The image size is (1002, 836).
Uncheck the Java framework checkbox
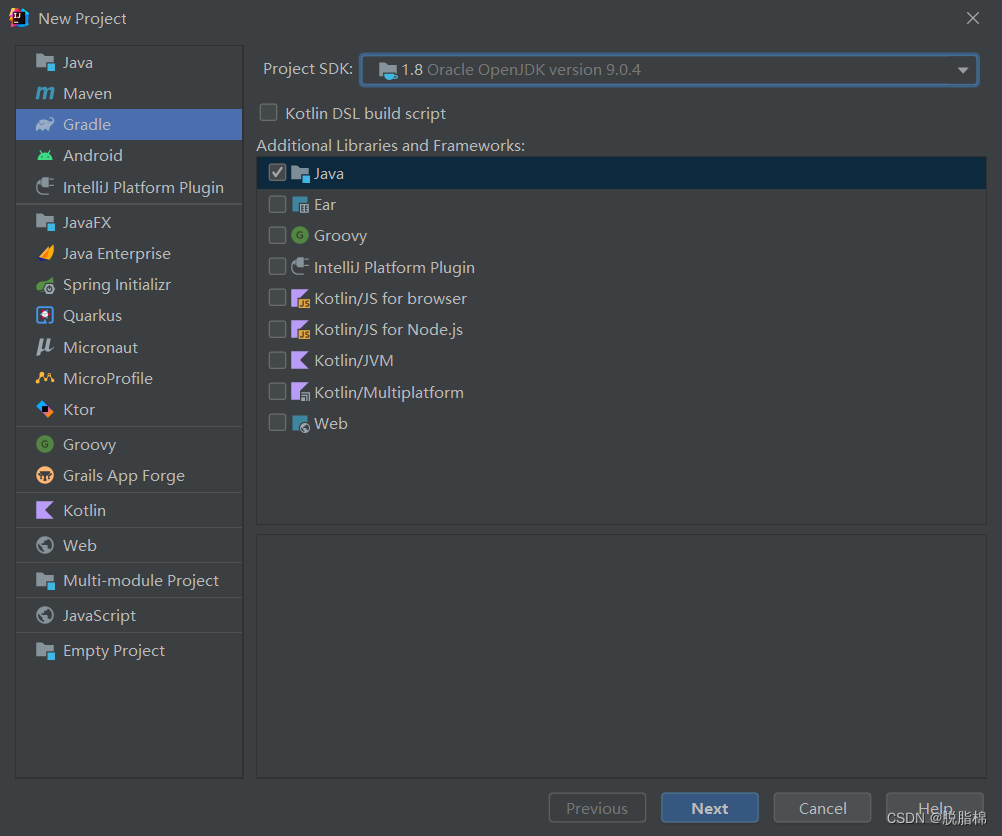click(x=277, y=172)
